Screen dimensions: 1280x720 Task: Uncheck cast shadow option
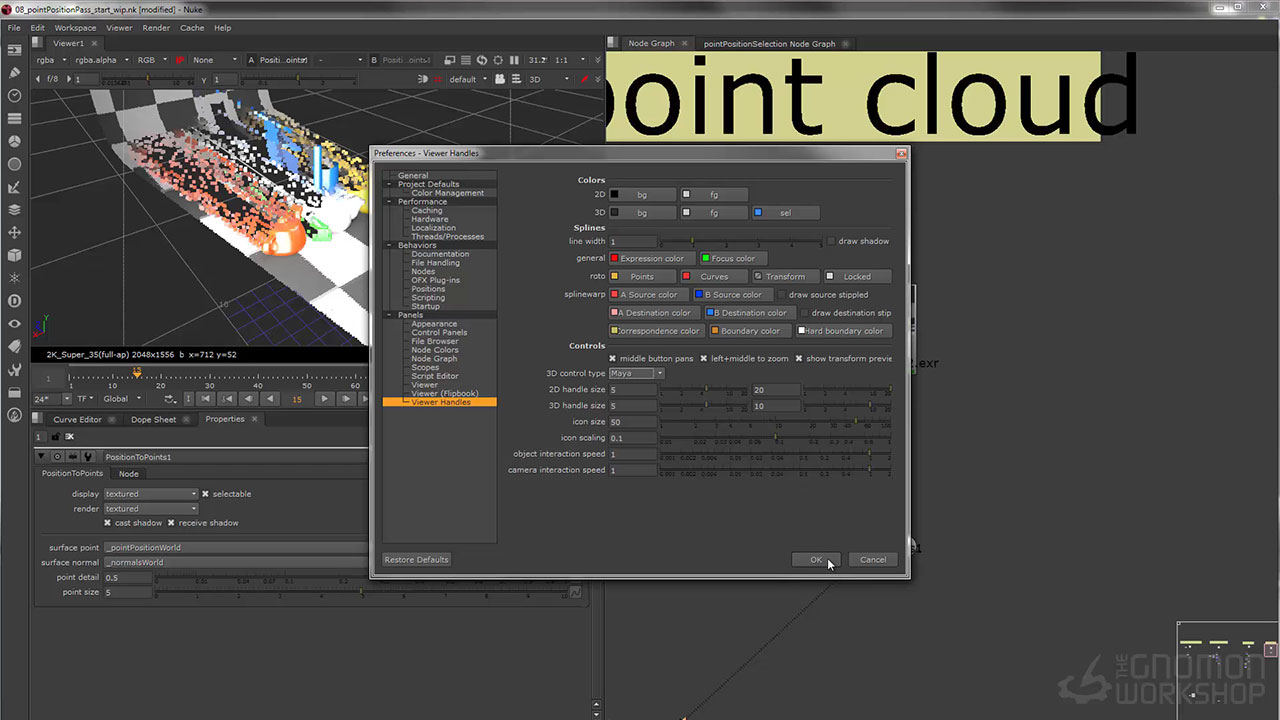click(x=108, y=523)
